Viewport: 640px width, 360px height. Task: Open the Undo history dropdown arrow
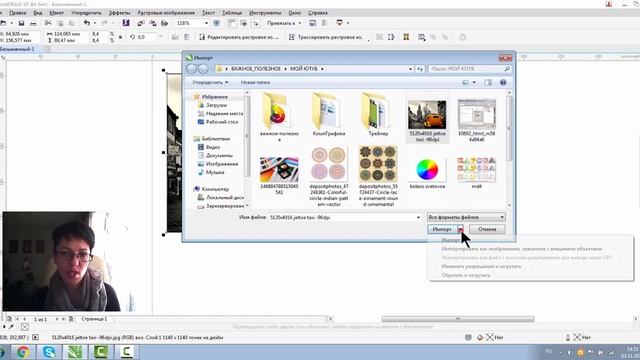(95, 23)
